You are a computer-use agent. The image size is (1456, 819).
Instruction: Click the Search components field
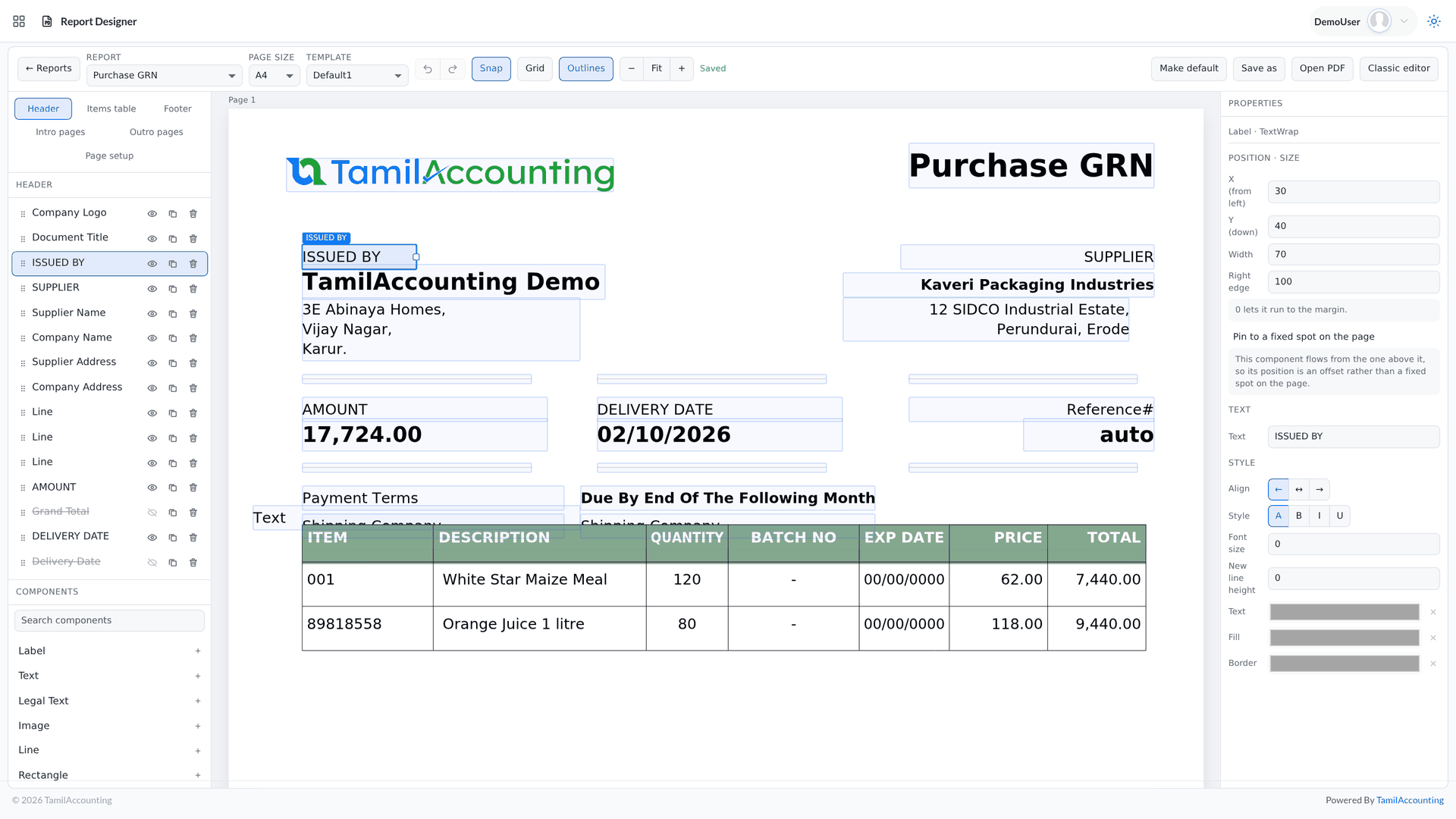pyautogui.click(x=109, y=620)
